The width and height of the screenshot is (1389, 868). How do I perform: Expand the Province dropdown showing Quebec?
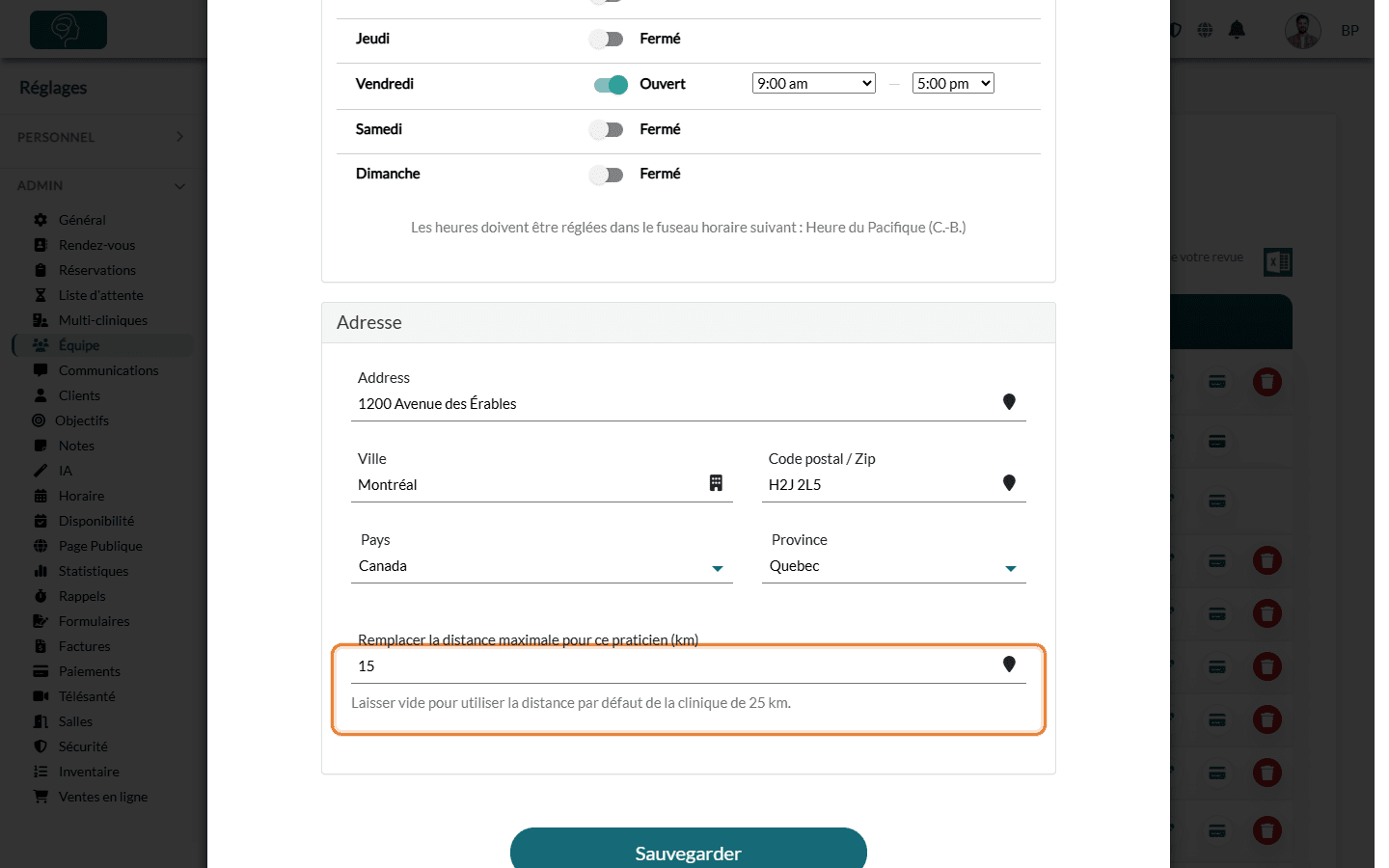click(x=894, y=566)
